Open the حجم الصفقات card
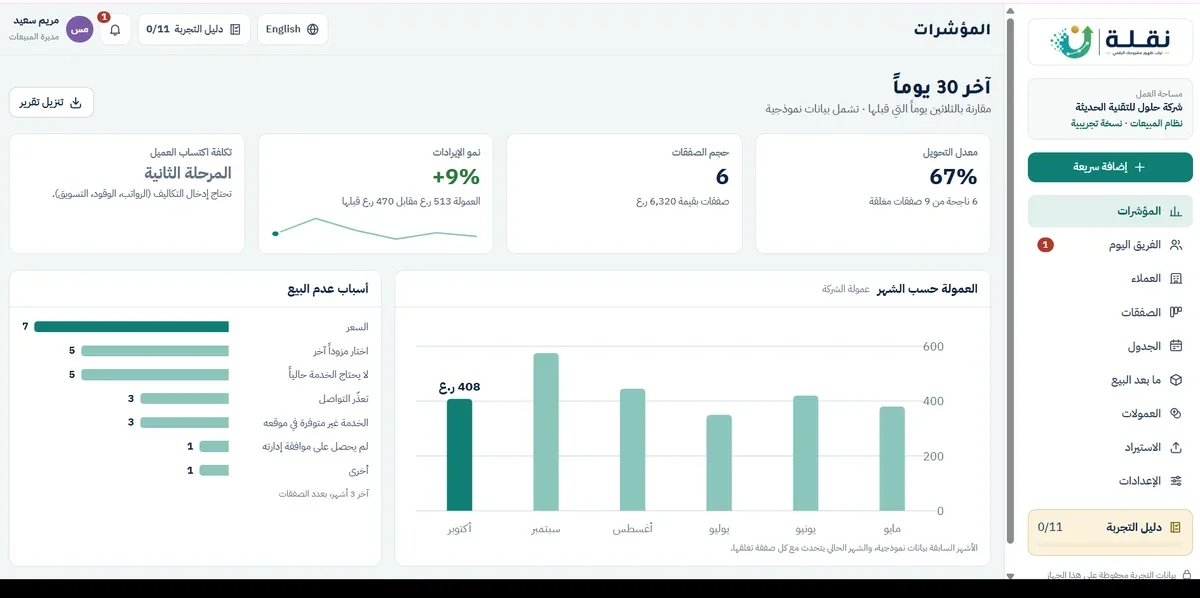The width and height of the screenshot is (1200, 598). point(624,194)
